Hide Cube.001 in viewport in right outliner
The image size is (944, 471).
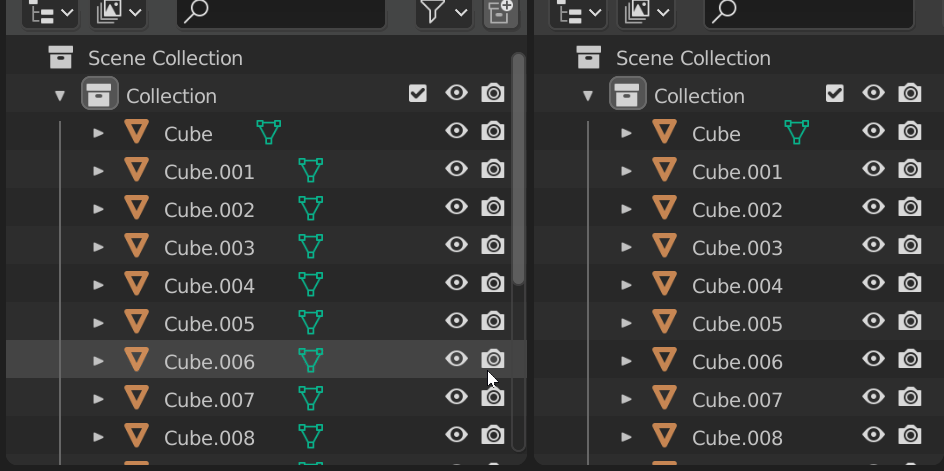874,169
